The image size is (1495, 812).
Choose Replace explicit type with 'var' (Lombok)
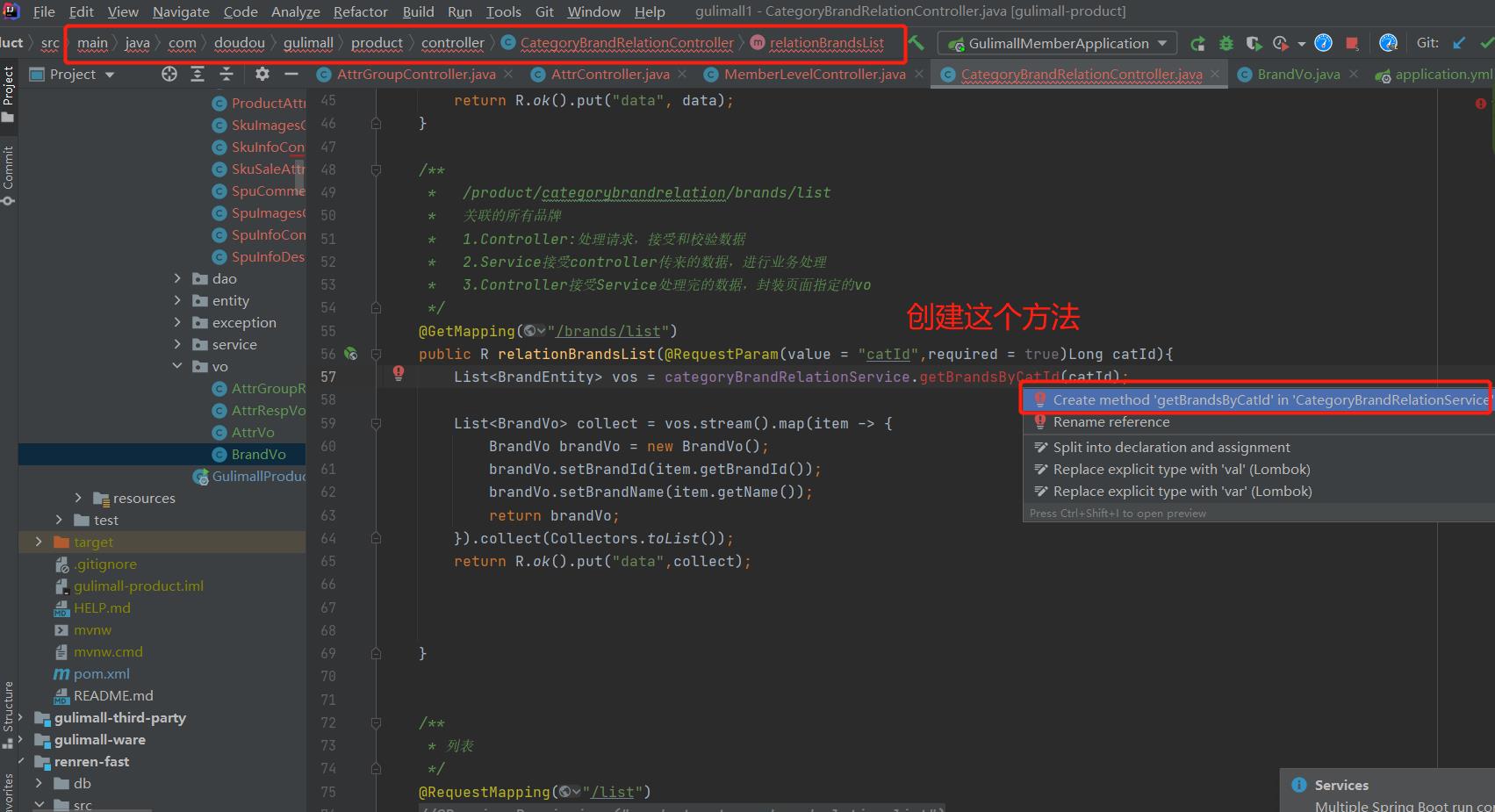point(1259,492)
